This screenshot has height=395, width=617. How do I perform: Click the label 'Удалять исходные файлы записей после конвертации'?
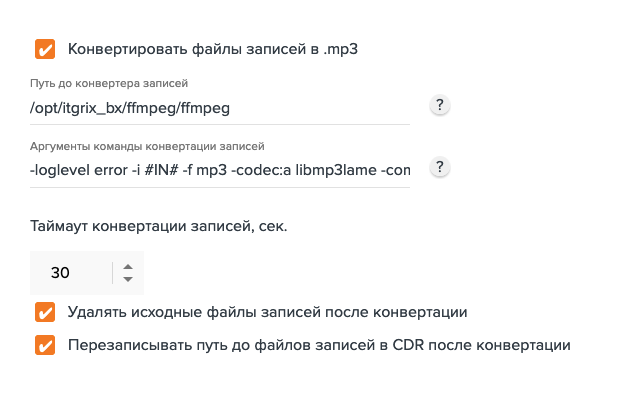click(x=268, y=312)
